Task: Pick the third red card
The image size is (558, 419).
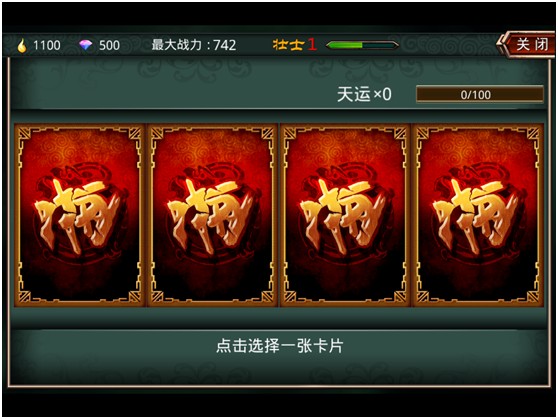Action: click(x=345, y=215)
